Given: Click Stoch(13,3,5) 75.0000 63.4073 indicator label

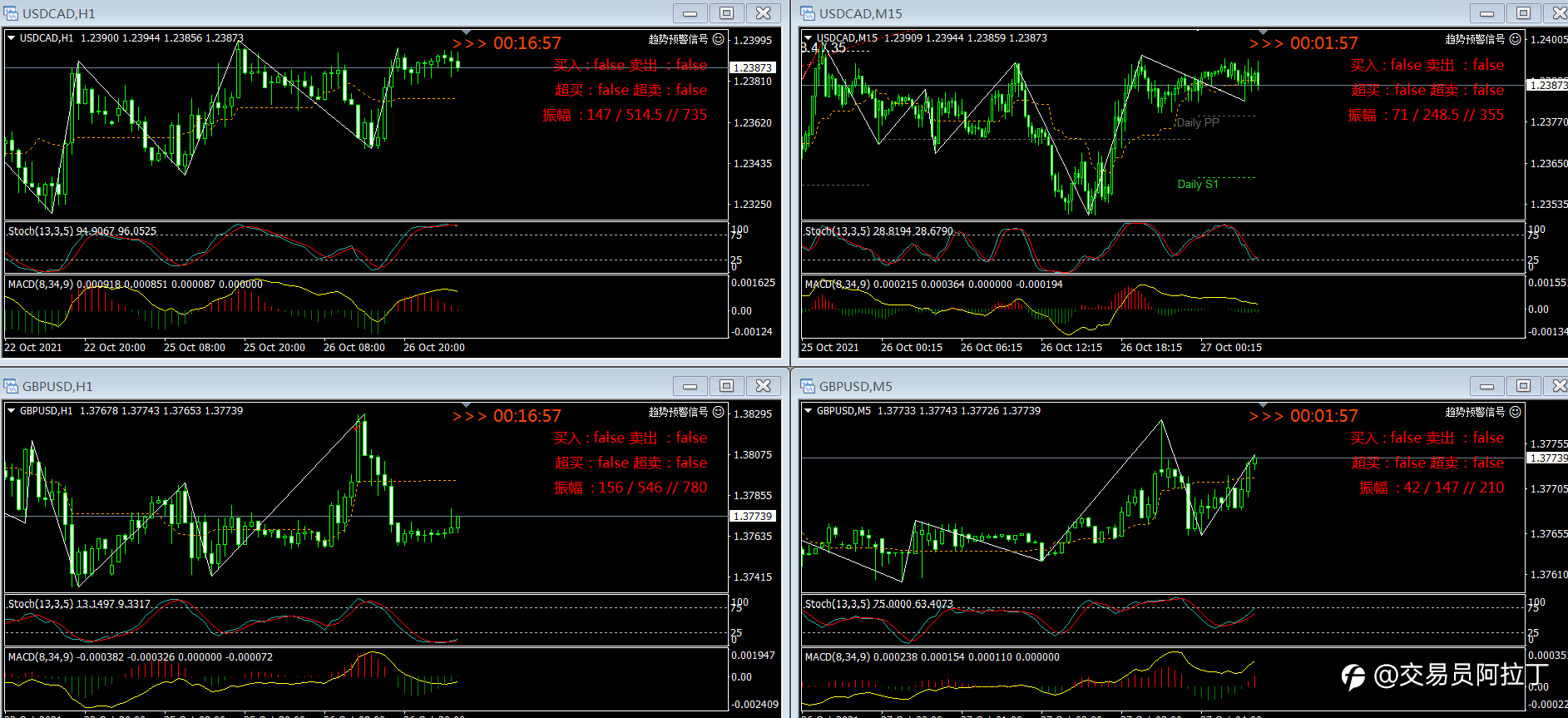Looking at the screenshot, I should [x=879, y=604].
